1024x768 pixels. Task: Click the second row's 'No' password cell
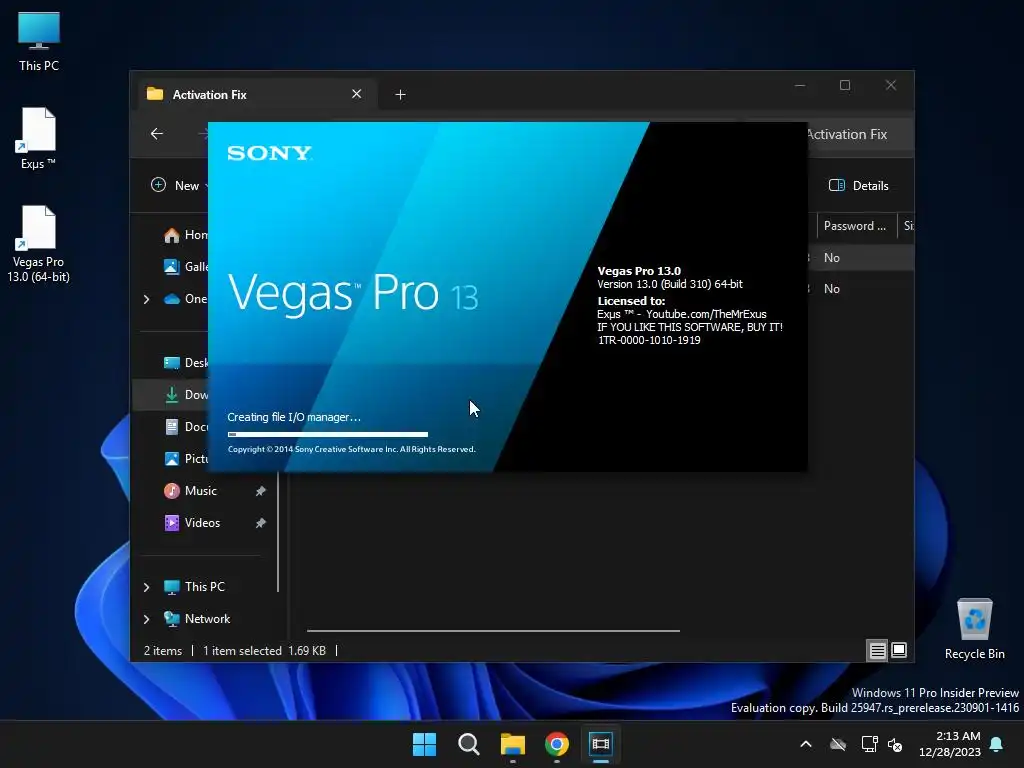coord(831,289)
